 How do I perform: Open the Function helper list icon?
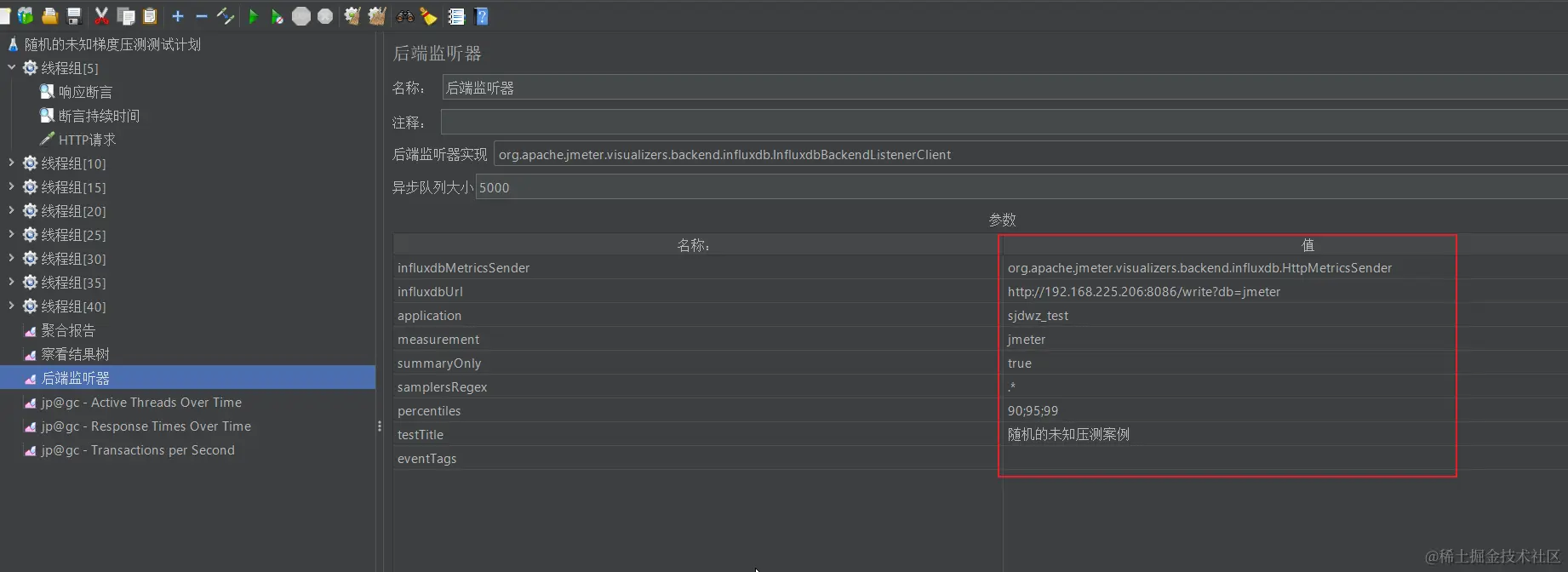click(456, 16)
